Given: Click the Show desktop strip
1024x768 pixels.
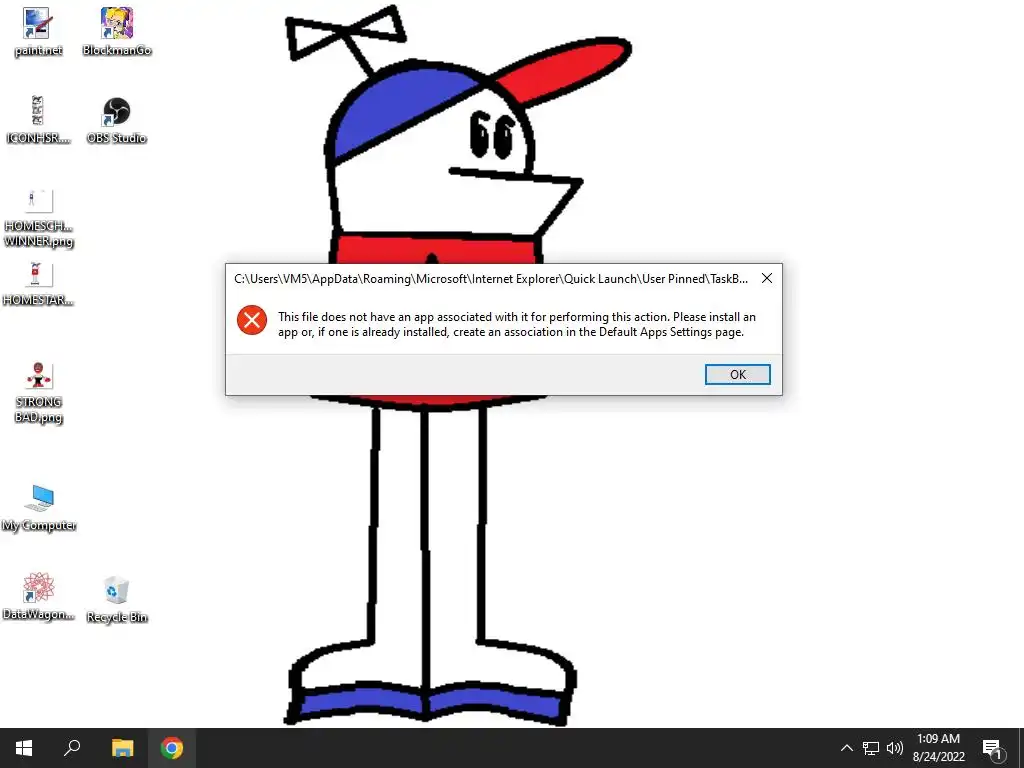Looking at the screenshot, I should [1021, 748].
